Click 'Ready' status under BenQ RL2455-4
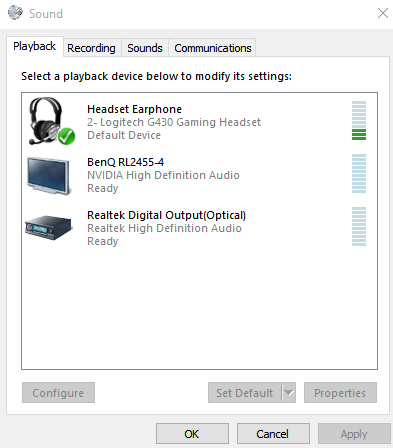The height and width of the screenshot is (448, 393). (103, 188)
